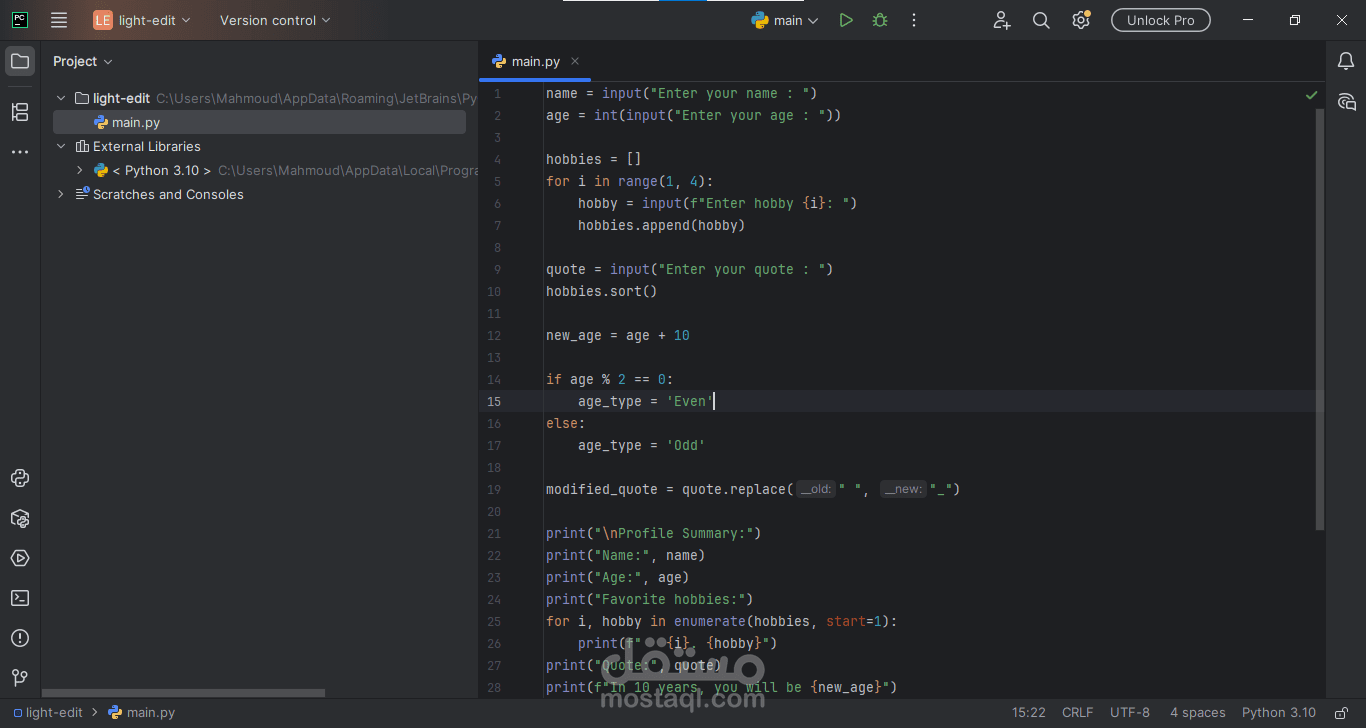Click the __new: parameter hint on line 19

pos(903,490)
